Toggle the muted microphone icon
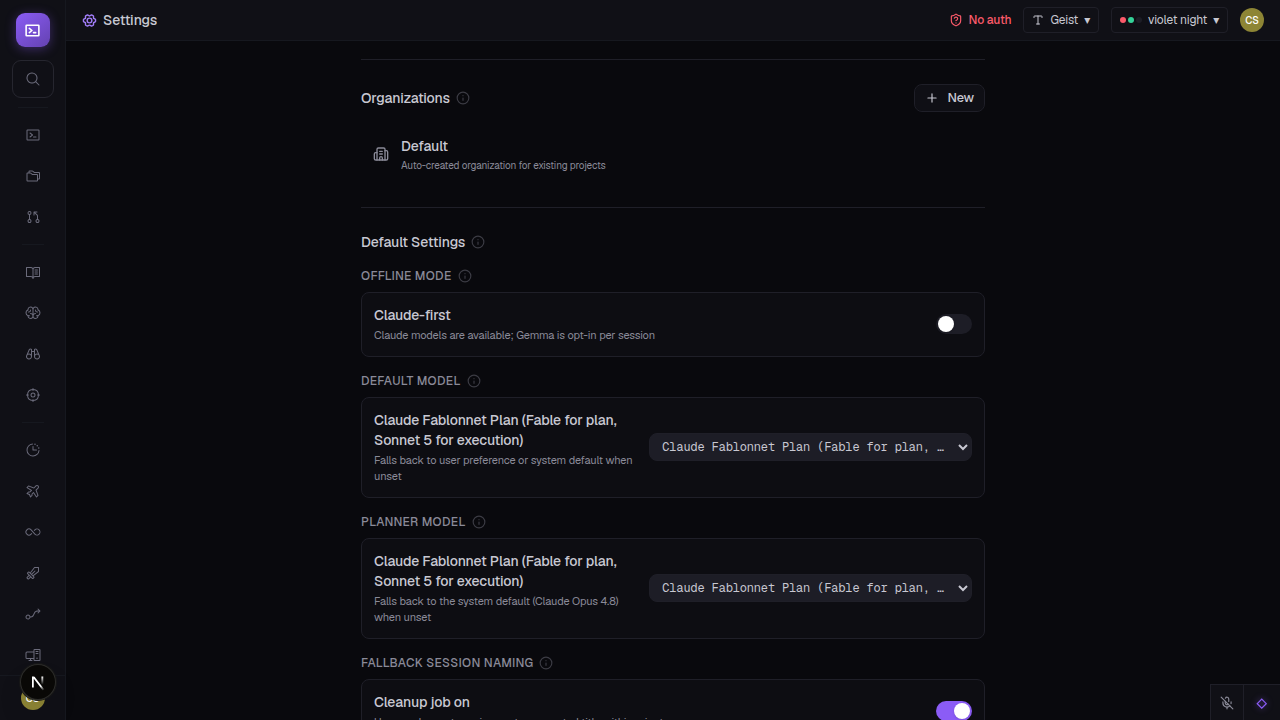The width and height of the screenshot is (1280, 720). [x=1227, y=703]
